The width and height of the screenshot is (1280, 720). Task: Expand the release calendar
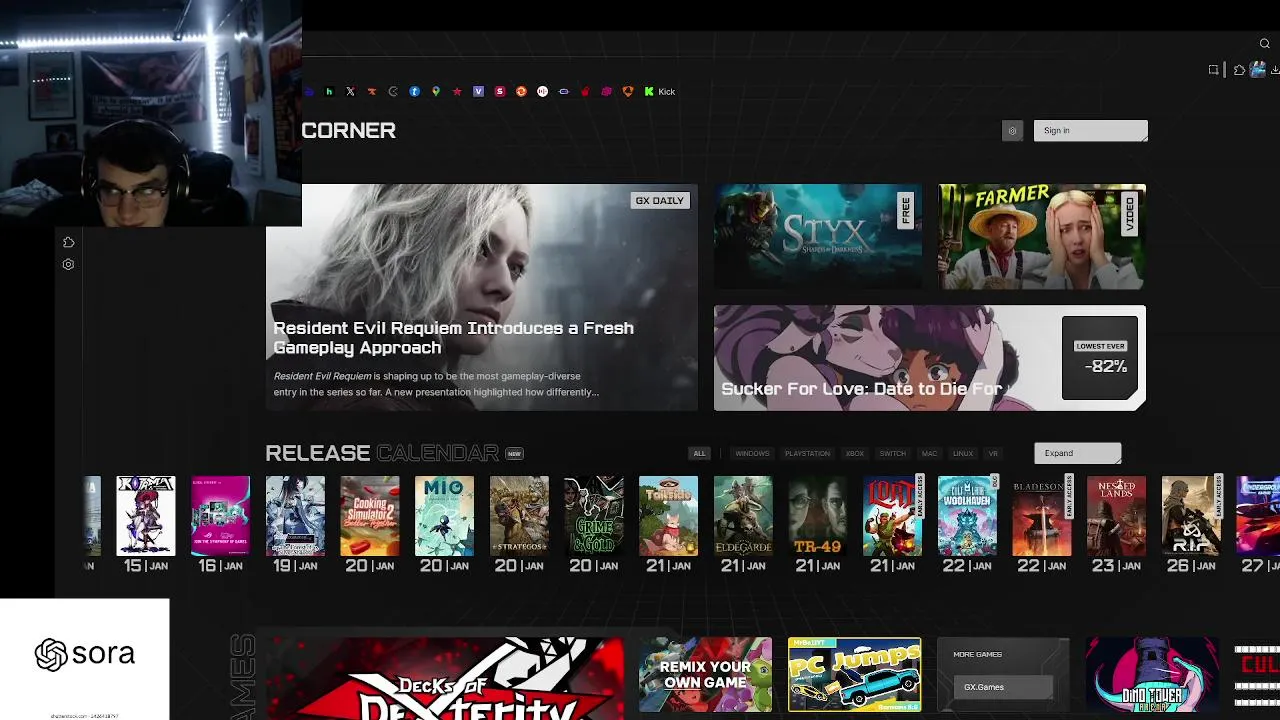pos(1077,453)
